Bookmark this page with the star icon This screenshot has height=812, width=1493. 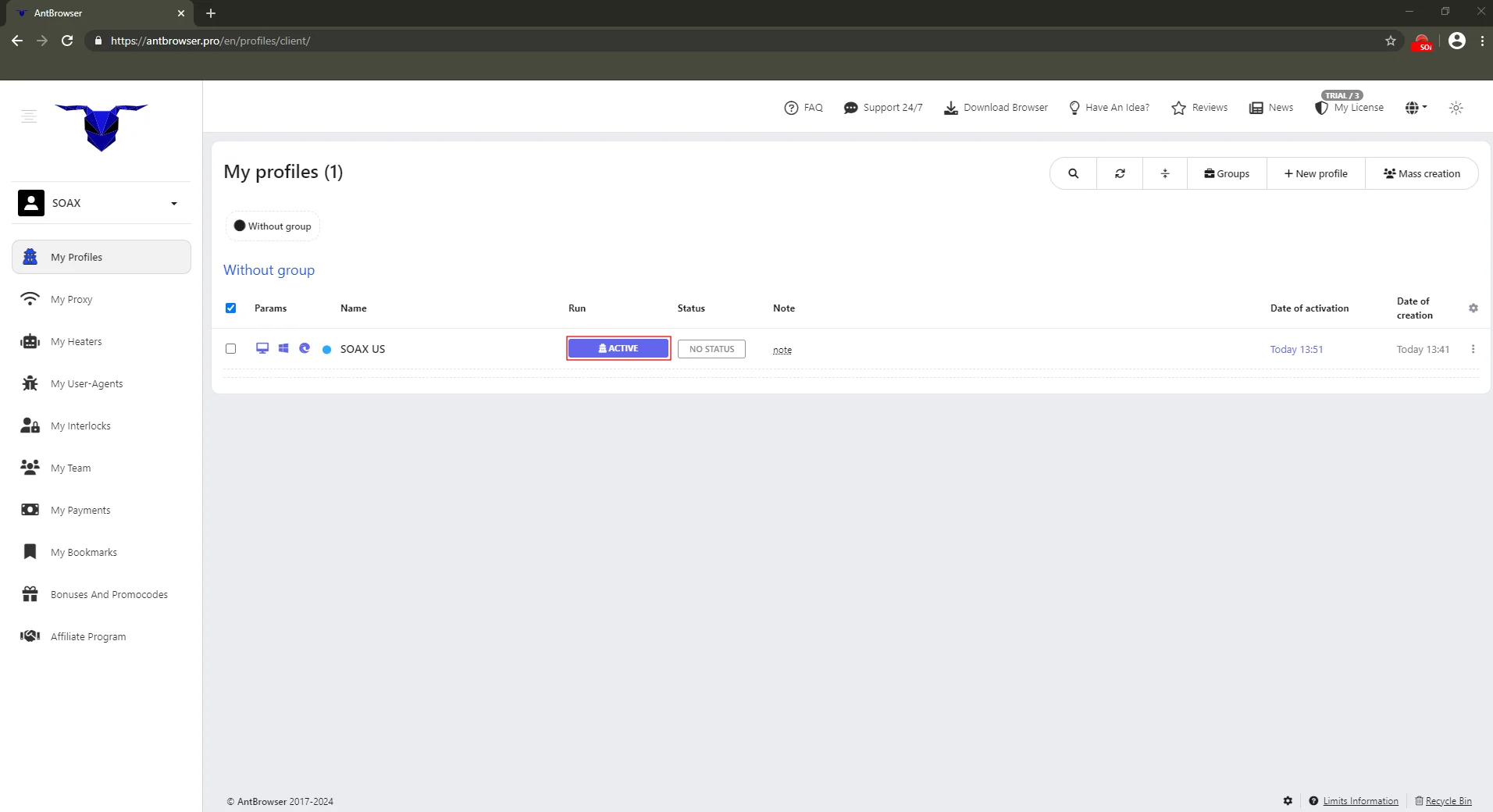coord(1390,41)
